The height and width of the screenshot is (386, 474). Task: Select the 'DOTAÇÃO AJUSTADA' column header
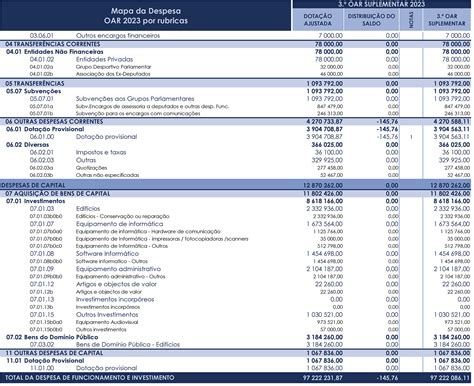pos(317,20)
